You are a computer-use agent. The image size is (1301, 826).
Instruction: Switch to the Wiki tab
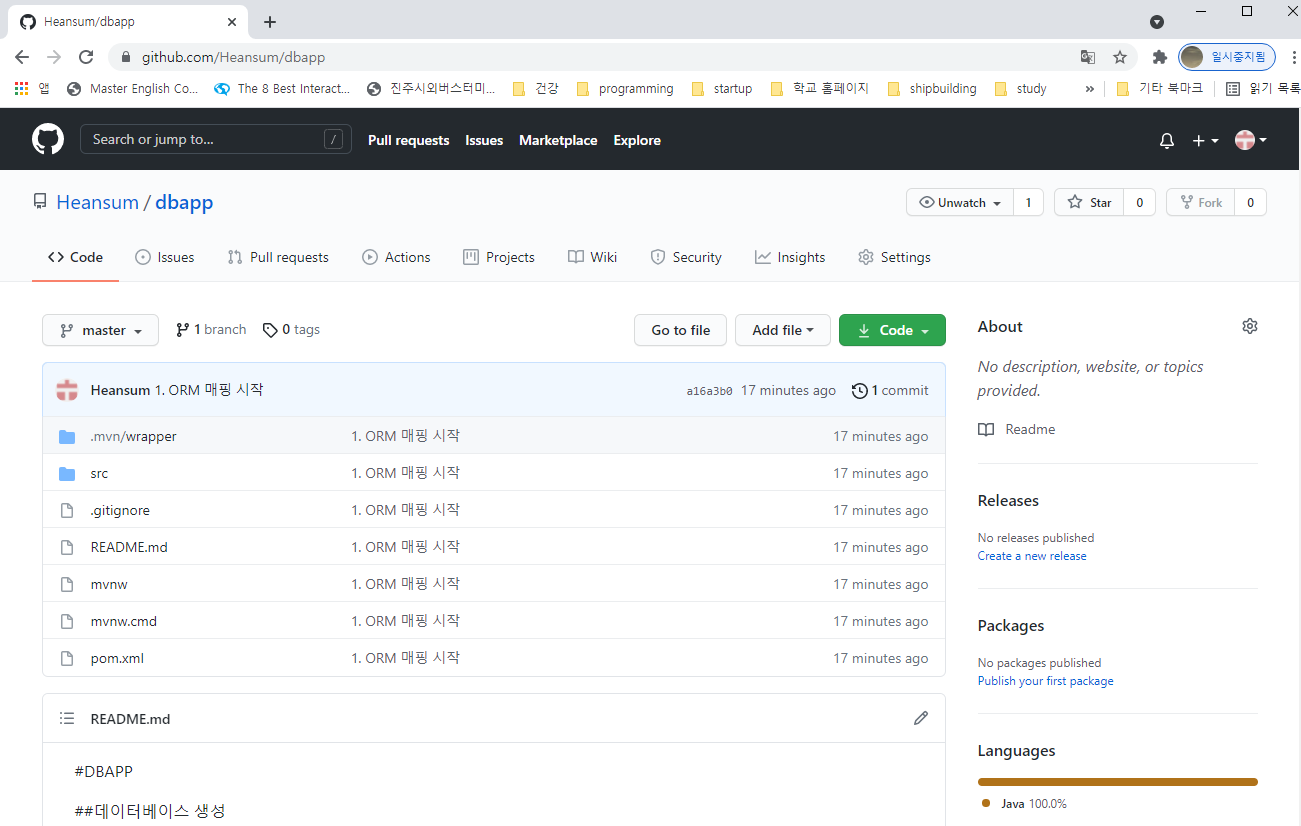[x=592, y=257]
